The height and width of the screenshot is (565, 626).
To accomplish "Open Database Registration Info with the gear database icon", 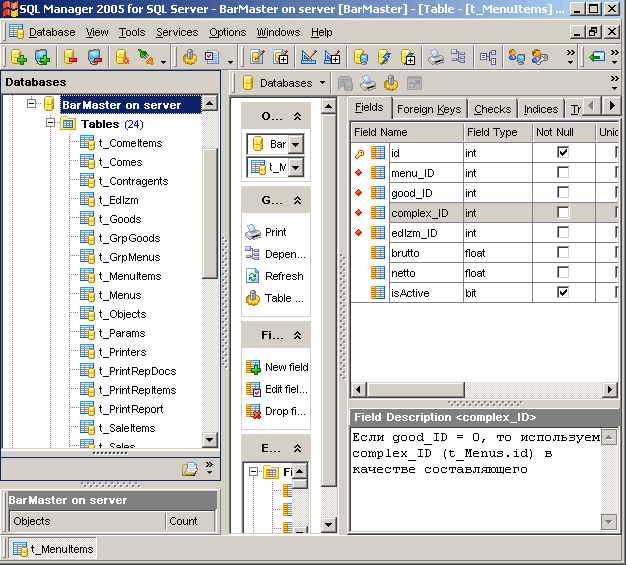I will (122, 57).
